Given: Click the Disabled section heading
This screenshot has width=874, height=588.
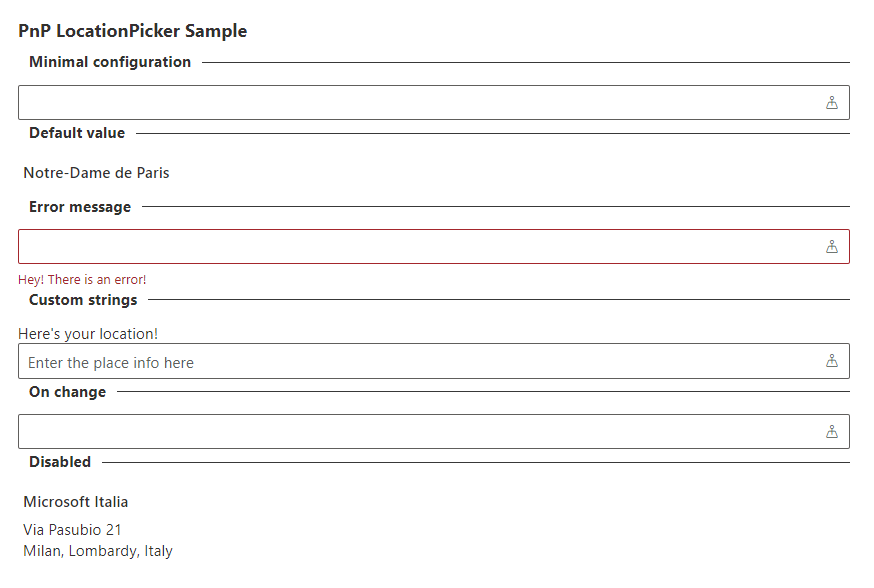Looking at the screenshot, I should [x=60, y=462].
